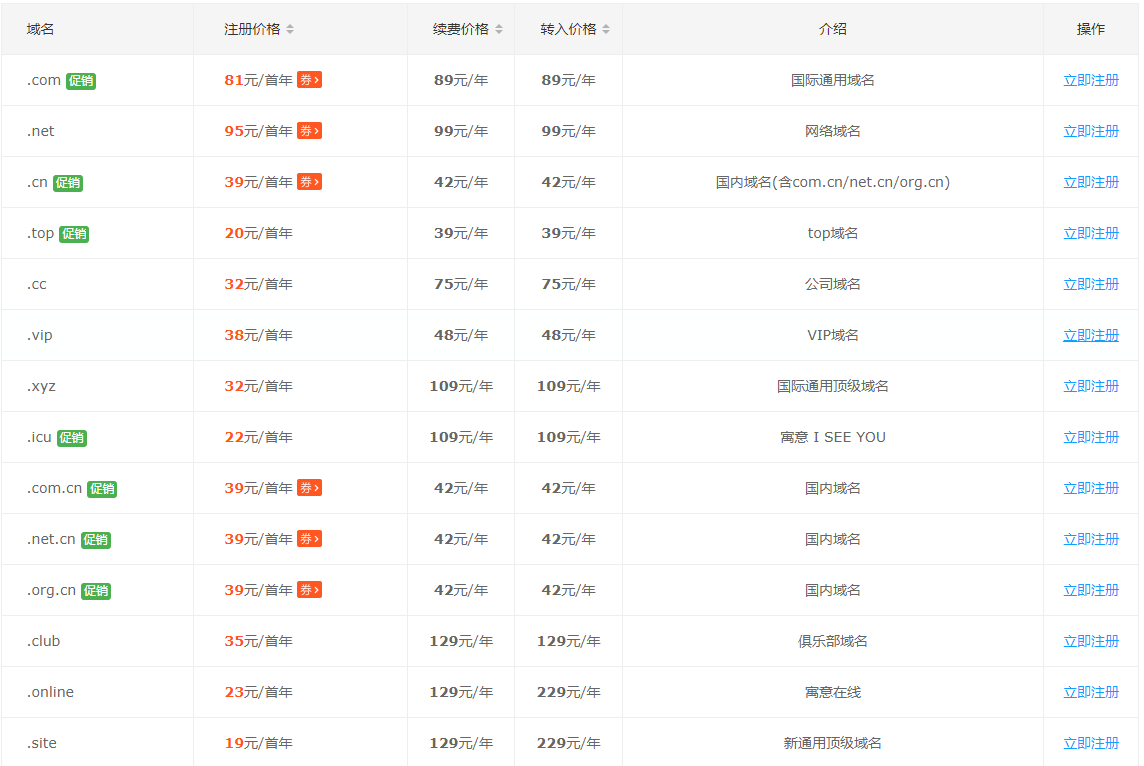
Task: Click the 券 coupon icon in the .net row
Action: pyautogui.click(x=309, y=130)
